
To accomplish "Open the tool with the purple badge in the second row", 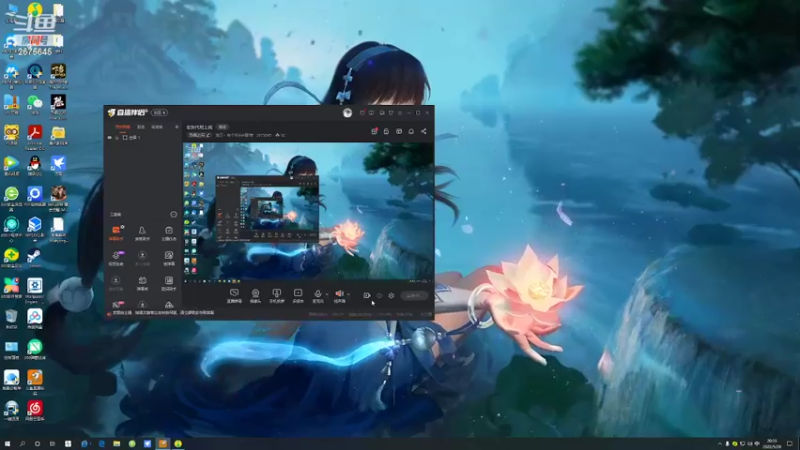I will pyautogui.click(x=116, y=258).
